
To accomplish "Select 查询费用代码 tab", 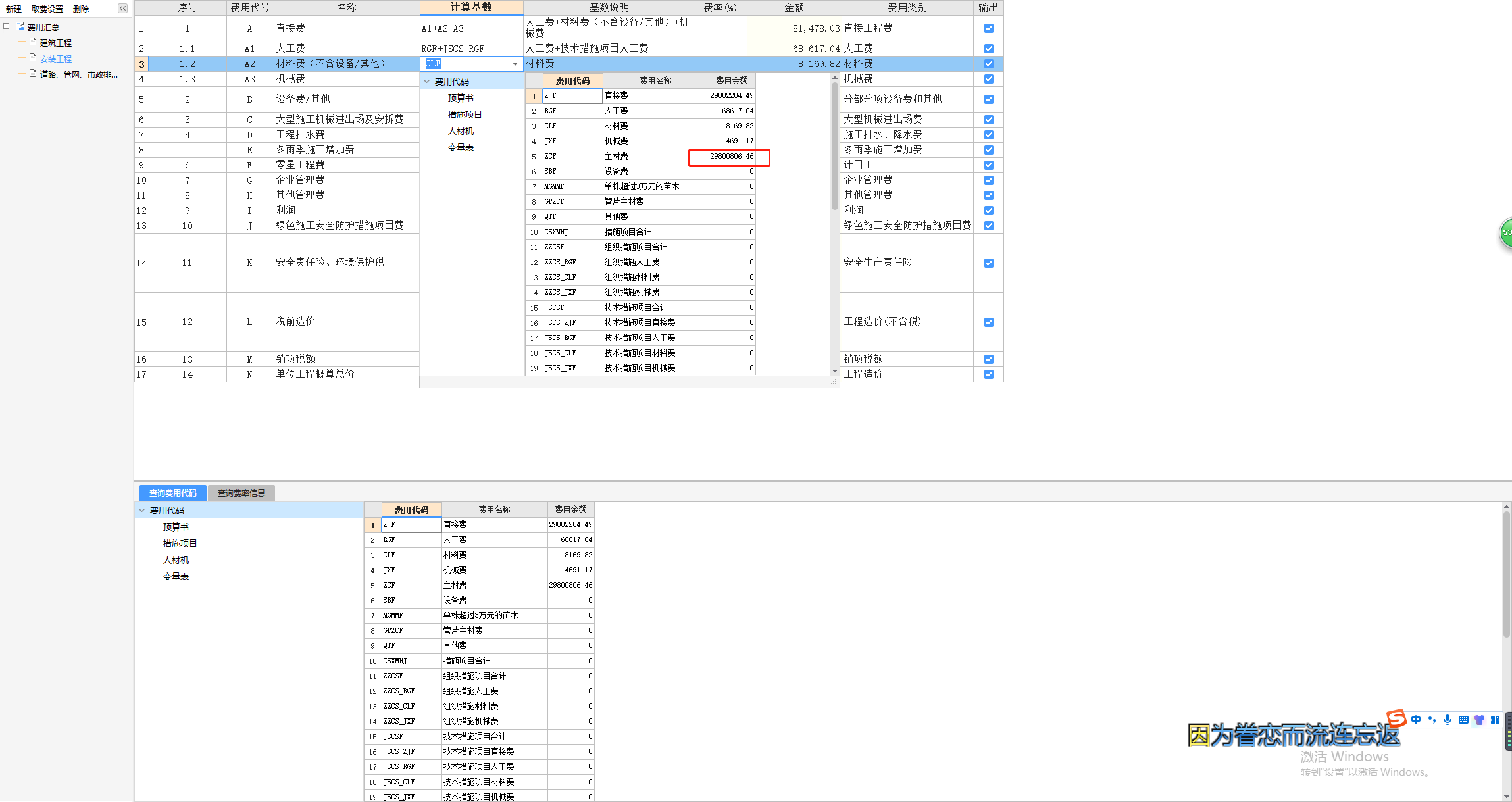I will (172, 493).
